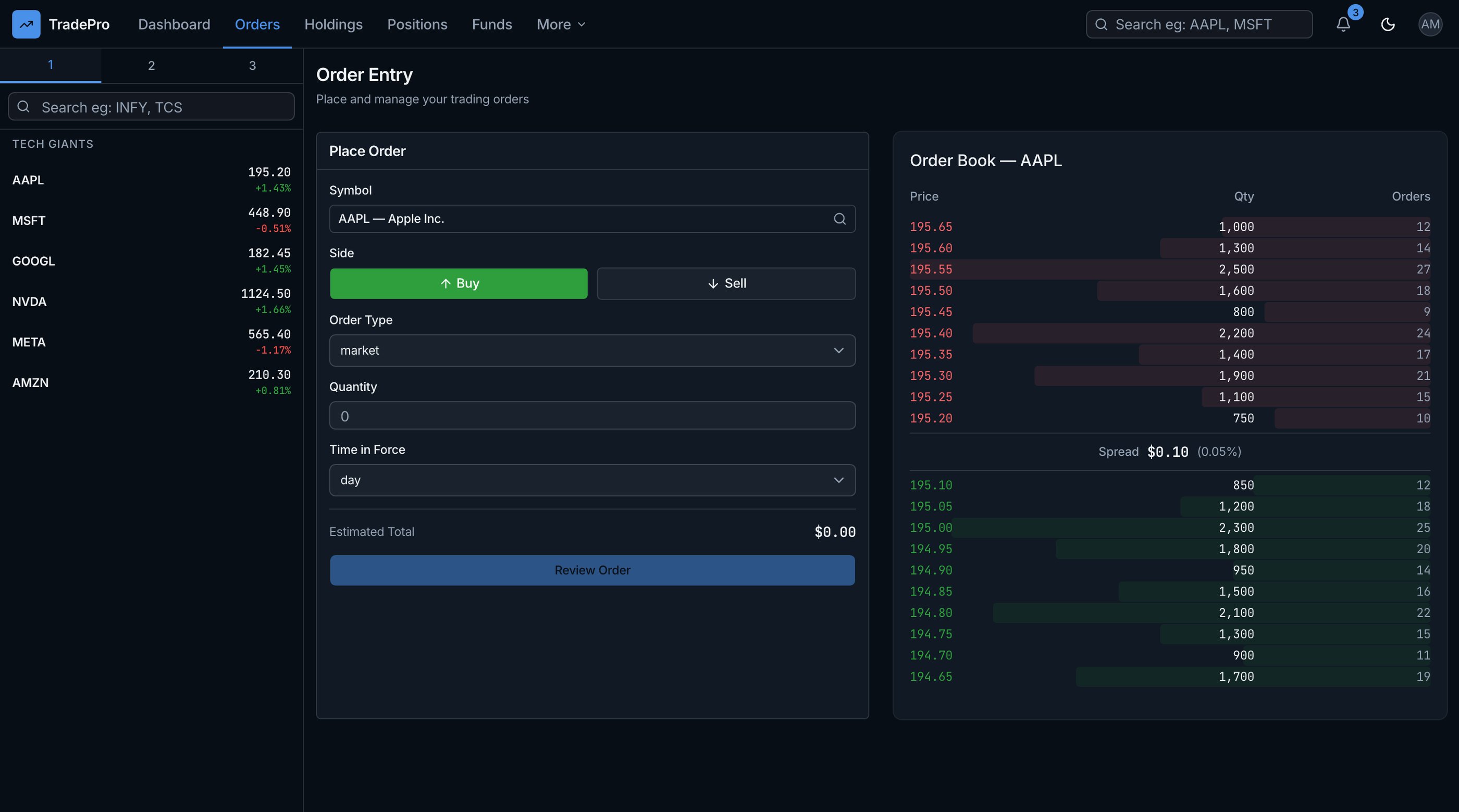Click bid price 194.95
The image size is (1459, 812).
(x=931, y=549)
